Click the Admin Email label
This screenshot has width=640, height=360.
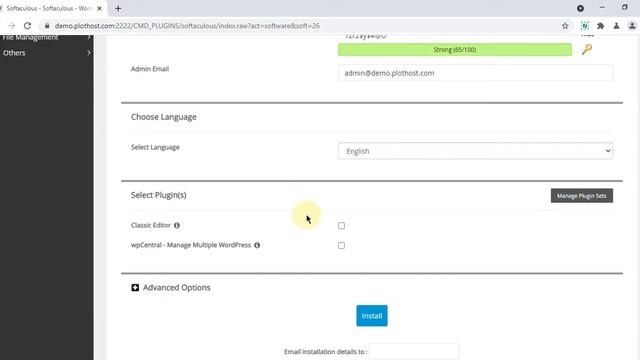point(150,69)
